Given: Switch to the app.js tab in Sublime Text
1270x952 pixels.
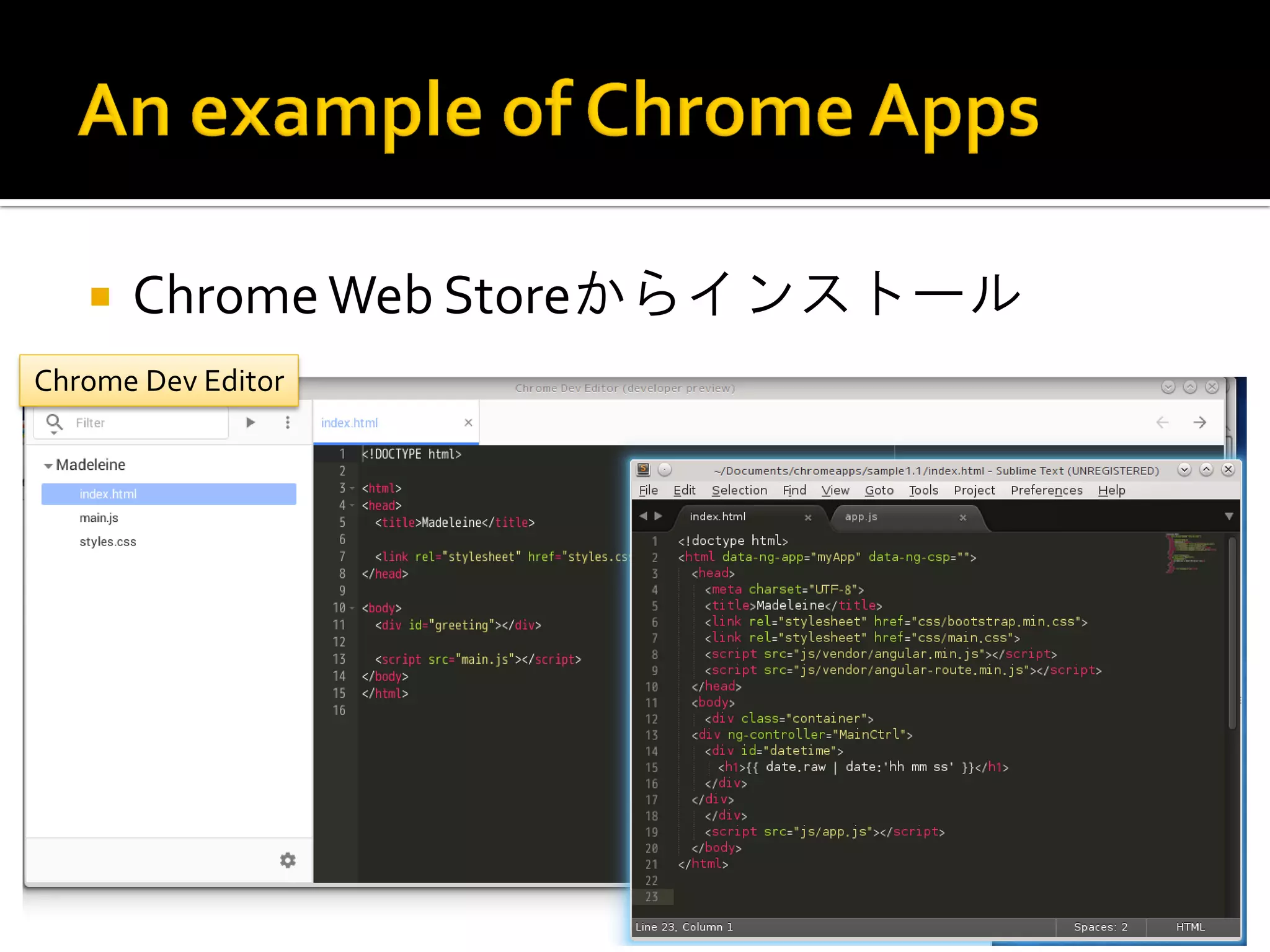Looking at the screenshot, I should 907,517.
